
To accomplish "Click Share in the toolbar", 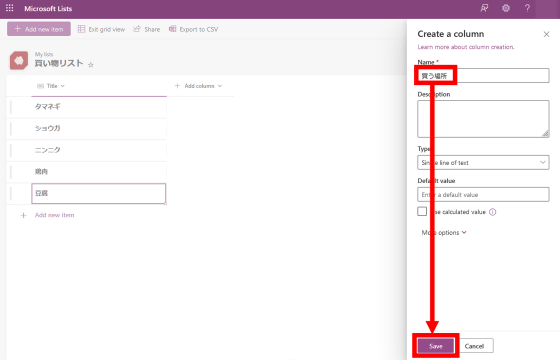I will click(147, 29).
